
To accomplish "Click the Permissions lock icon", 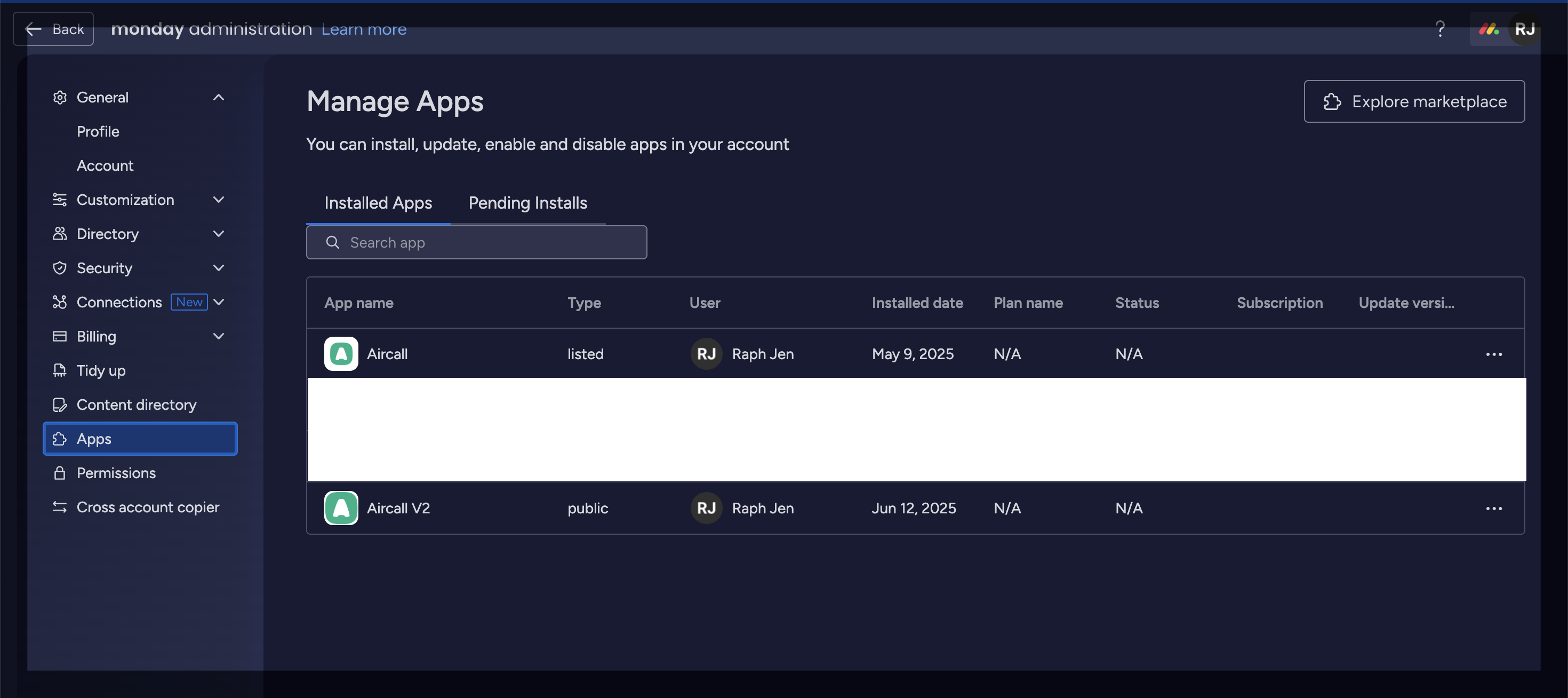I will (60, 473).
